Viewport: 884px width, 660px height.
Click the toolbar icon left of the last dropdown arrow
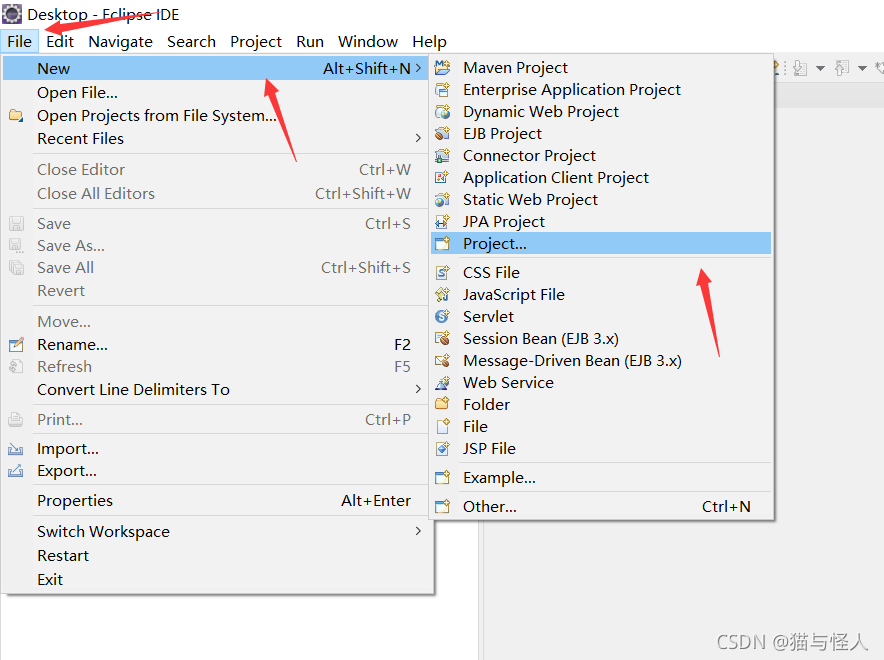842,69
